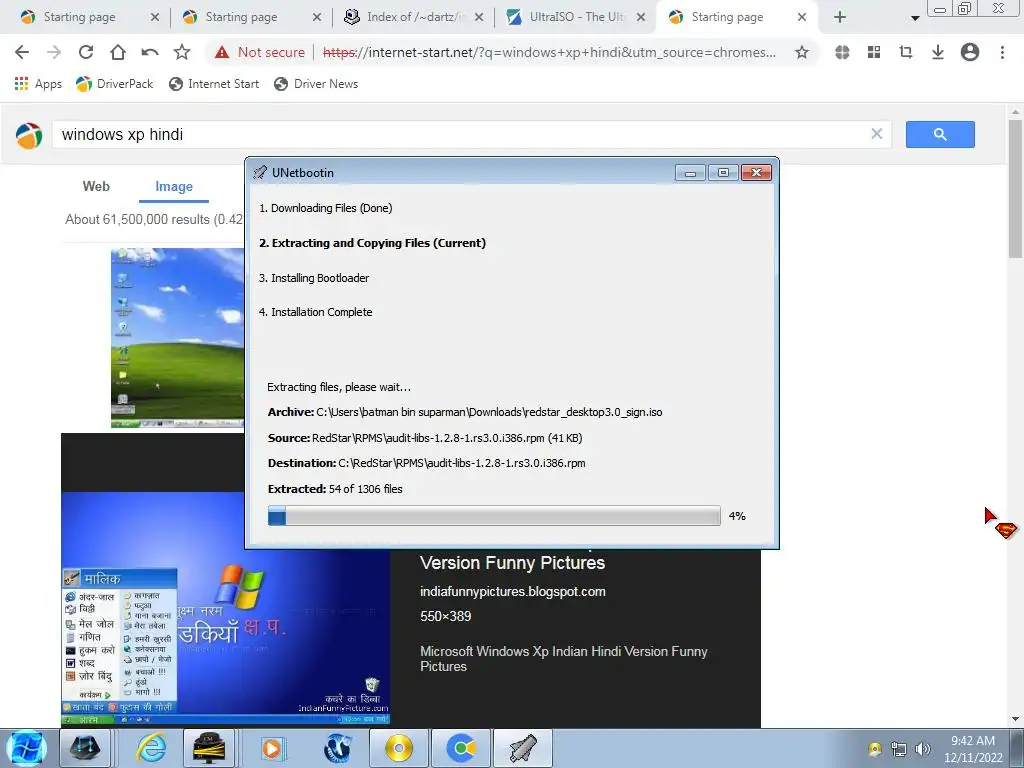
Task: Open a new browser tab
Action: click(x=840, y=17)
